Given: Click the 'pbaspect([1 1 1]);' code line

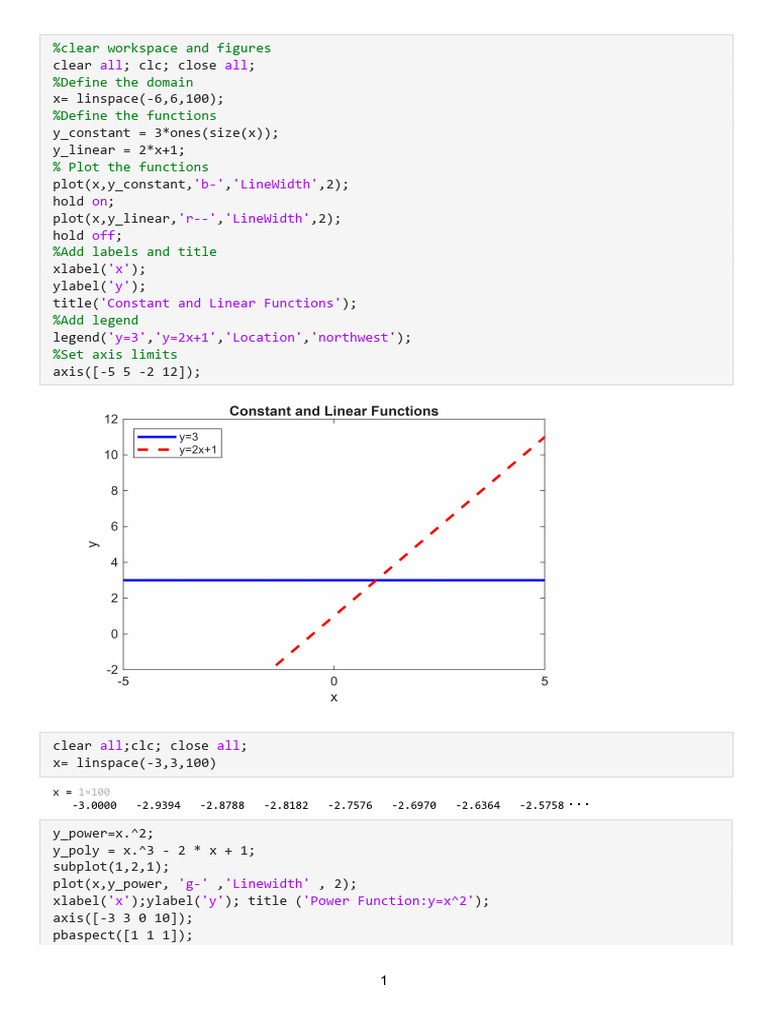Looking at the screenshot, I should 123,935.
